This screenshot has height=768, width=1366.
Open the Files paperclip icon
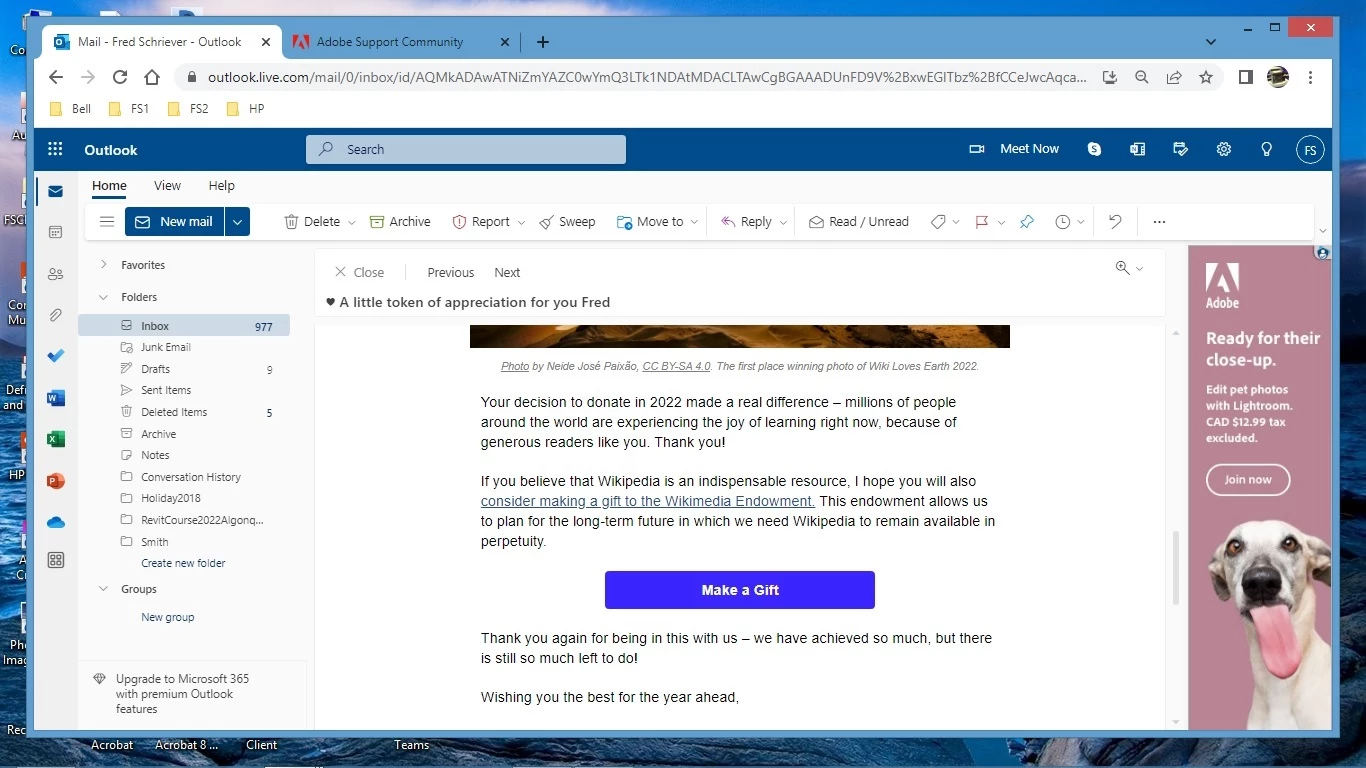pos(56,315)
